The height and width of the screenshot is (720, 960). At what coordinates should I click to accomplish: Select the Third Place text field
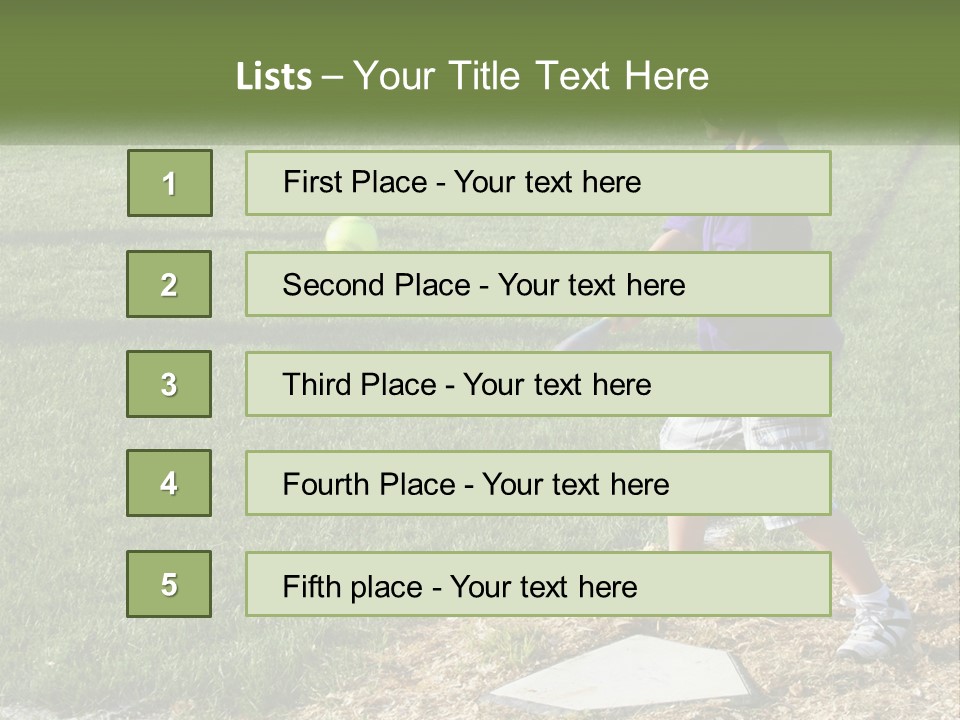click(538, 384)
